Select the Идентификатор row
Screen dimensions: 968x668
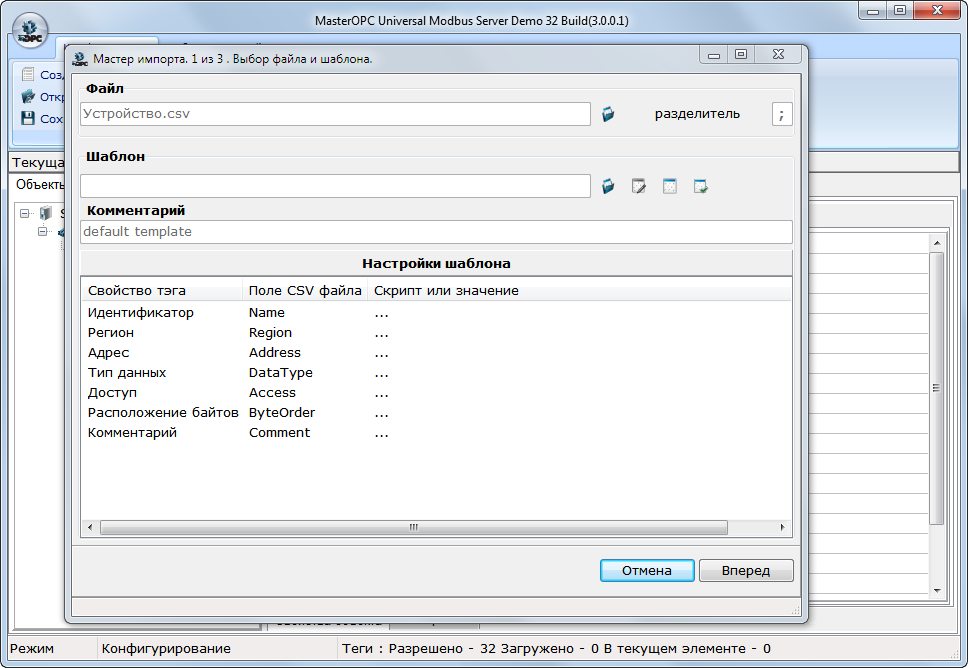pos(436,312)
